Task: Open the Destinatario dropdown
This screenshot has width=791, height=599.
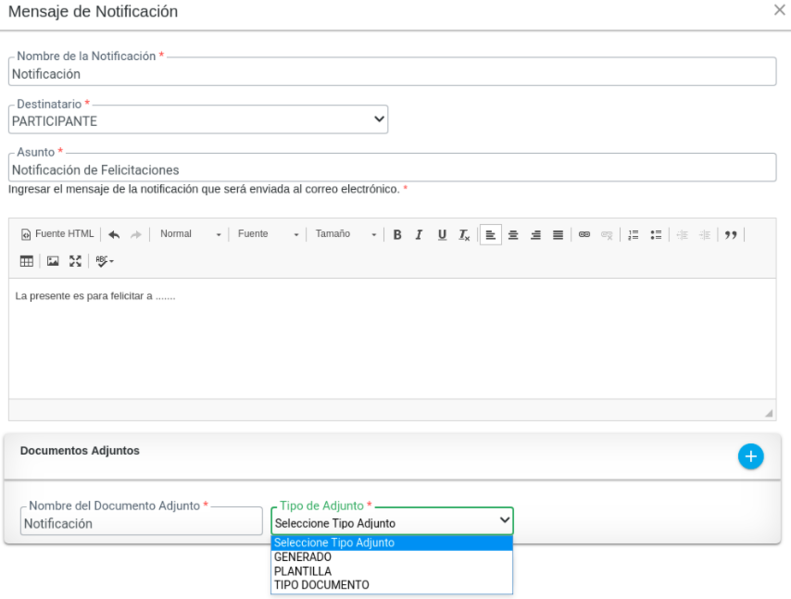Action: tap(198, 120)
